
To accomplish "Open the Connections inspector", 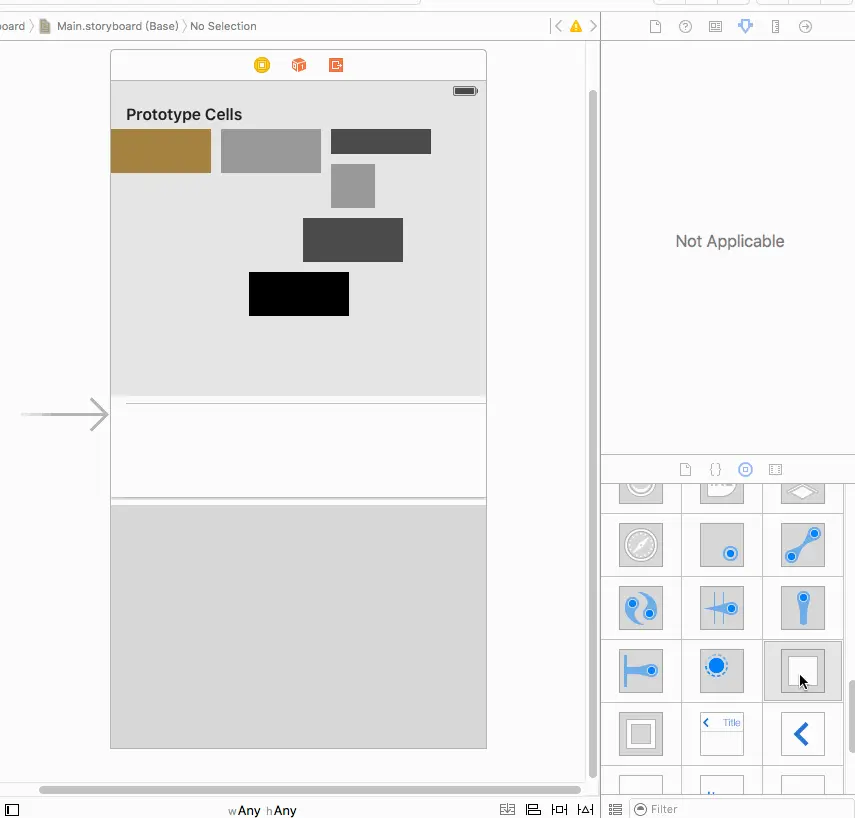I will 805,26.
